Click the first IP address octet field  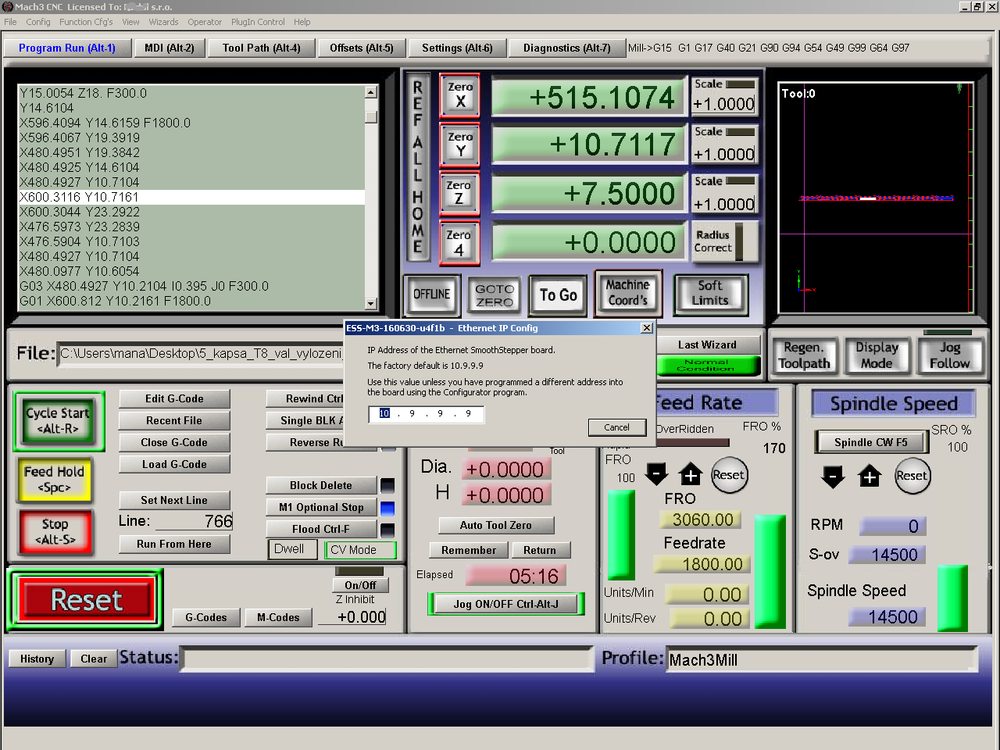(x=385, y=413)
